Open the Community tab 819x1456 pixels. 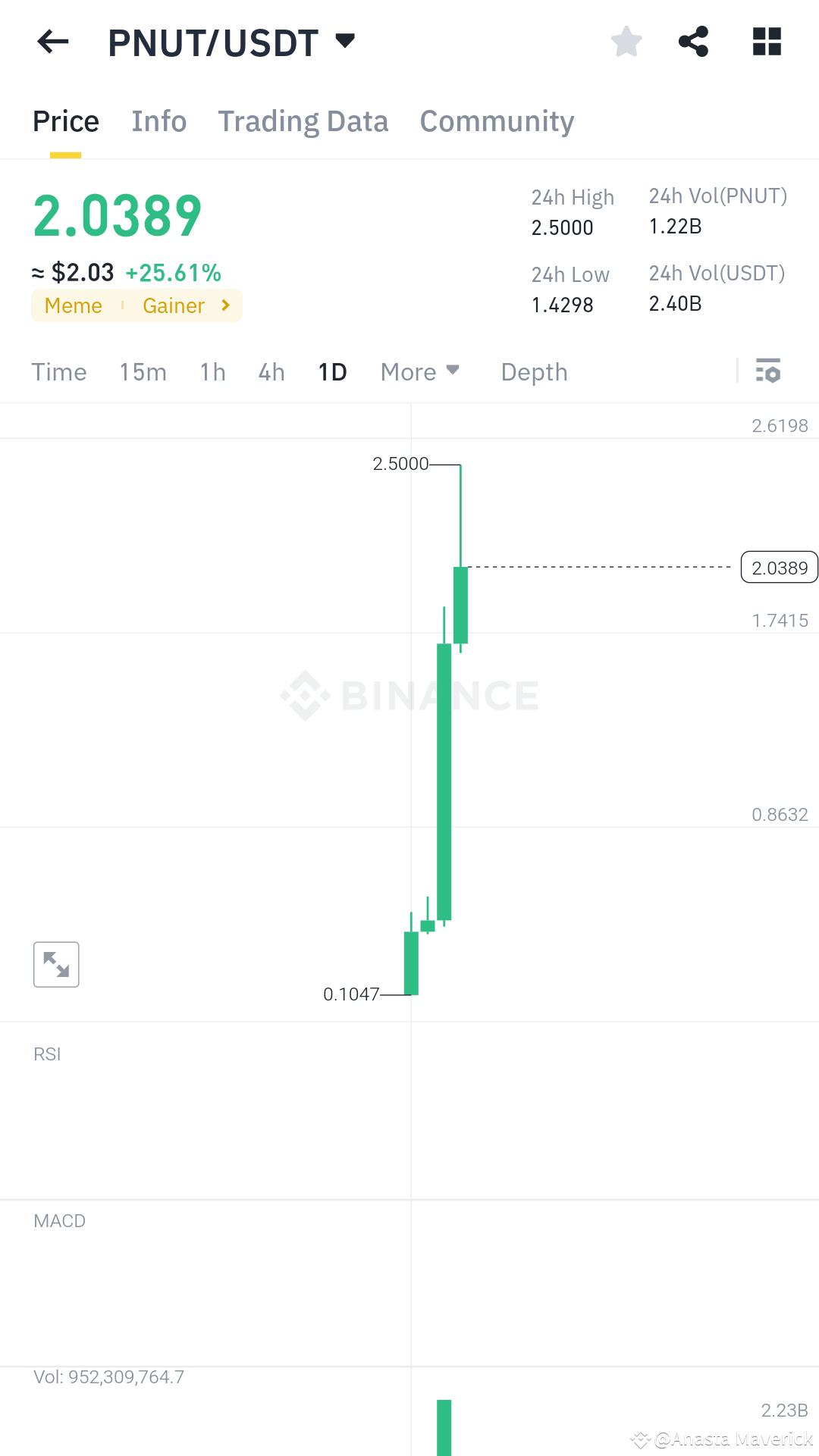[x=497, y=121]
